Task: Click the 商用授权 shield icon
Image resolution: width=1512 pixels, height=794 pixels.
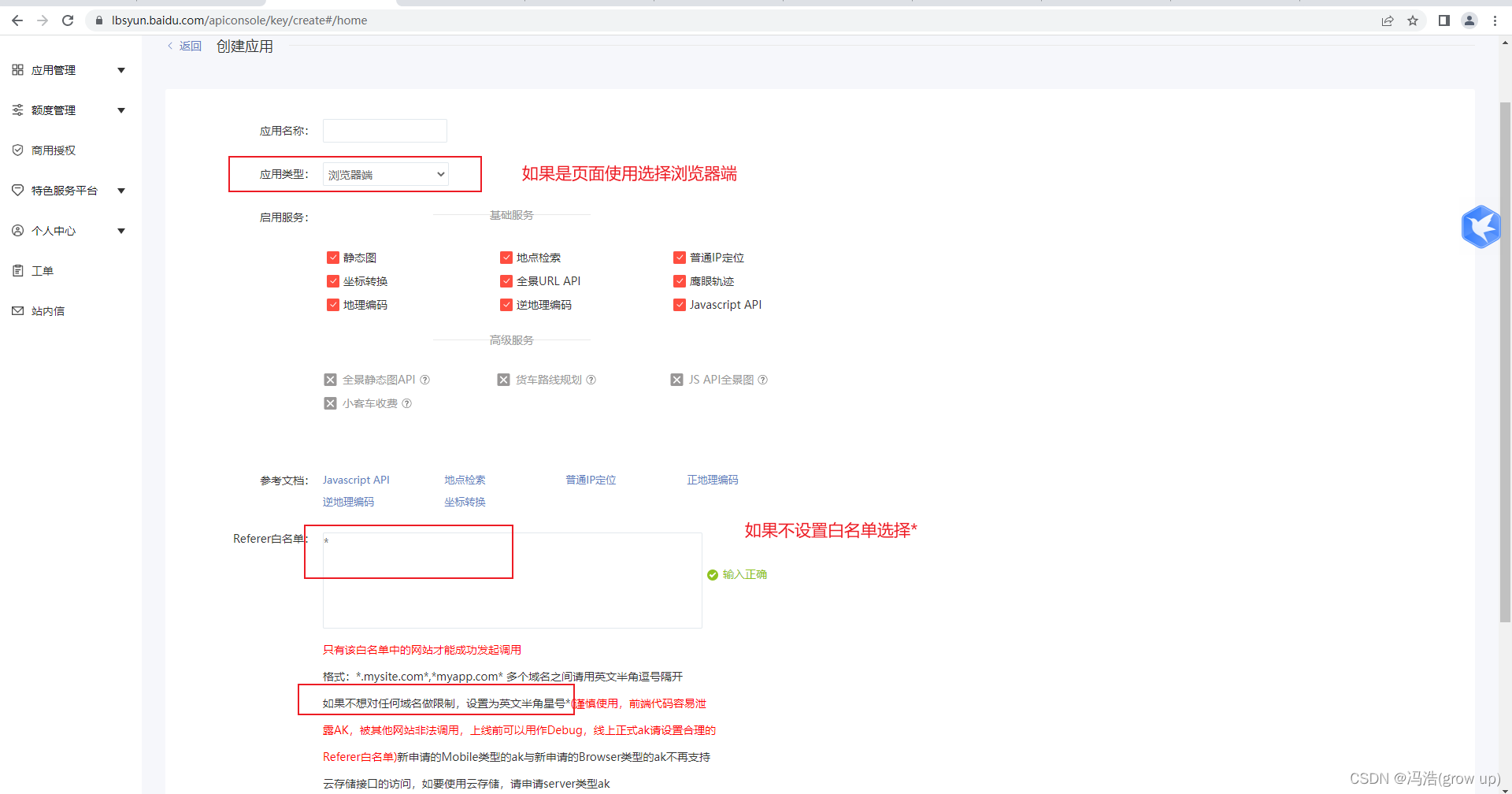Action: (17, 150)
